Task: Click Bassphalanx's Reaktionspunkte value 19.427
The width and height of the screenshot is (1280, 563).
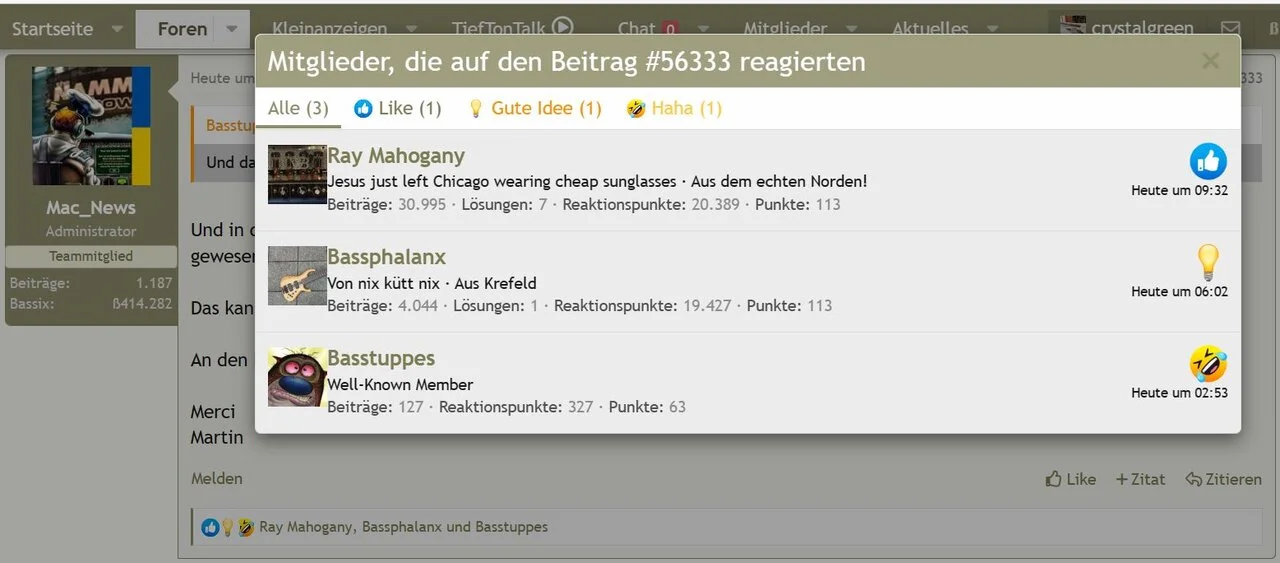Action: [x=707, y=305]
